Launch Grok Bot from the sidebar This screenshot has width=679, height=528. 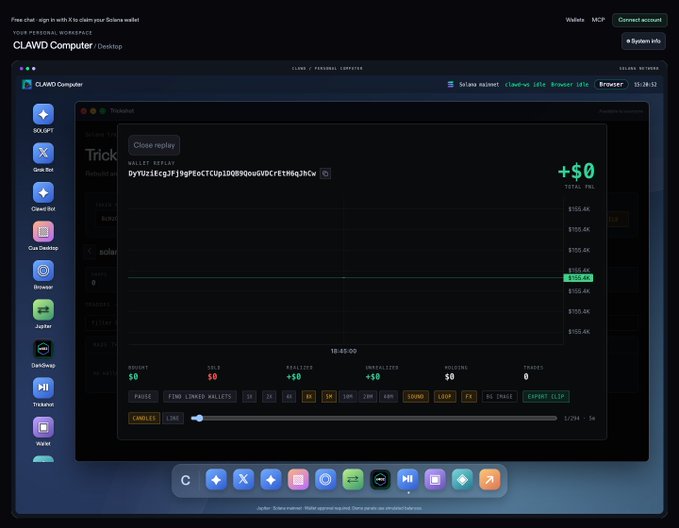pyautogui.click(x=43, y=153)
